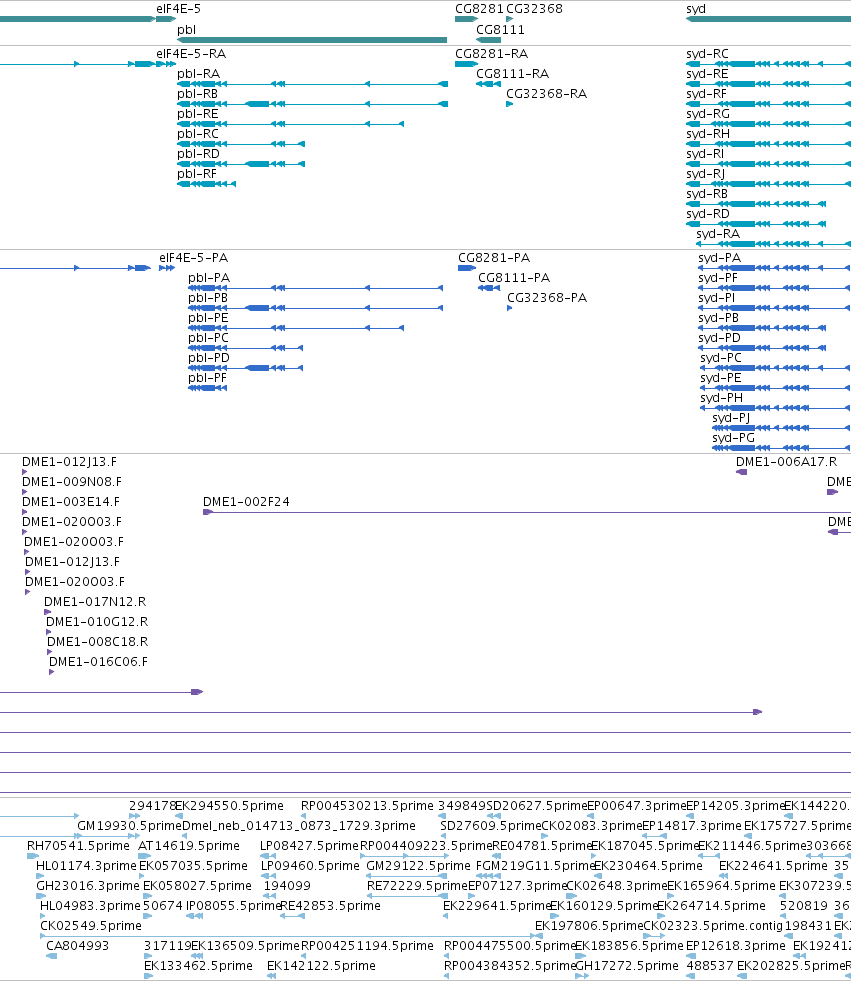Select the RP004384352.5prime EST label
Viewport: 851px width, 981px height.
pos(509,966)
